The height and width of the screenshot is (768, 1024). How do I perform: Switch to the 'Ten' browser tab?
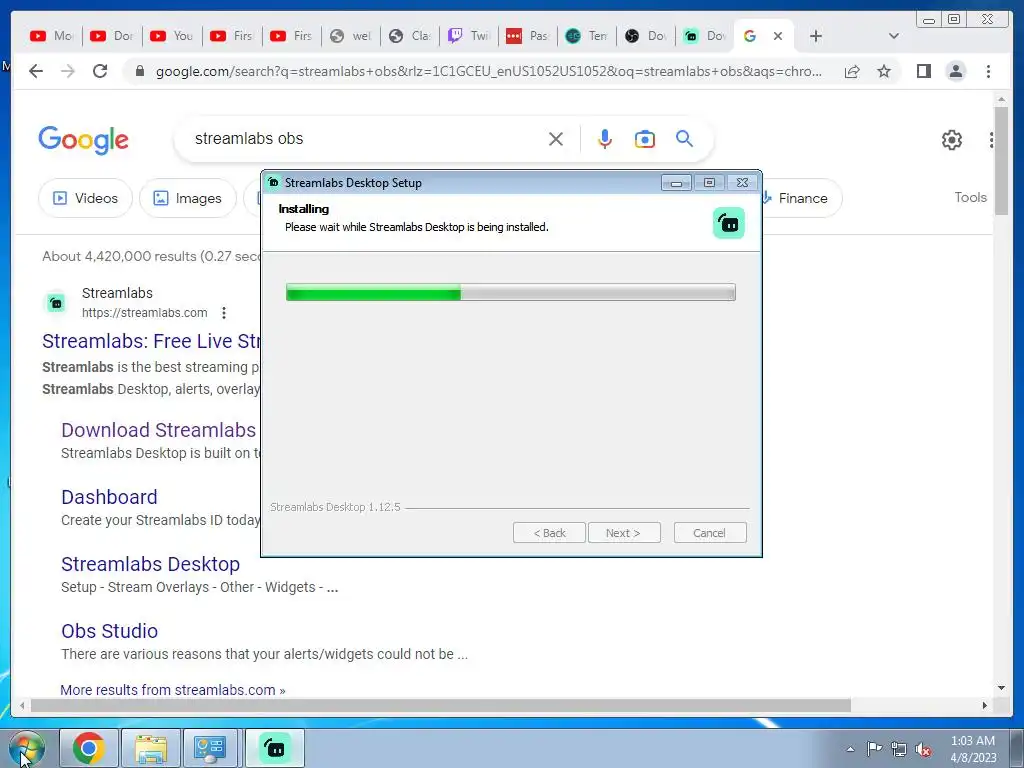pos(586,36)
